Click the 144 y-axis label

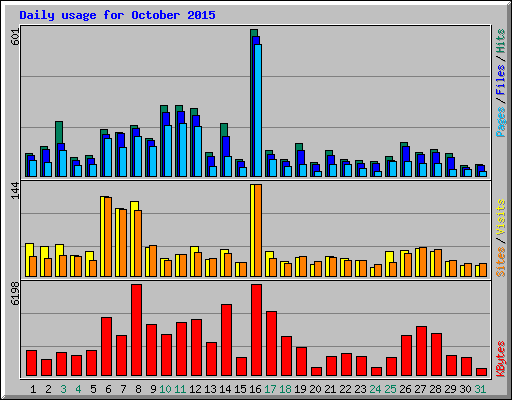pos(16,191)
